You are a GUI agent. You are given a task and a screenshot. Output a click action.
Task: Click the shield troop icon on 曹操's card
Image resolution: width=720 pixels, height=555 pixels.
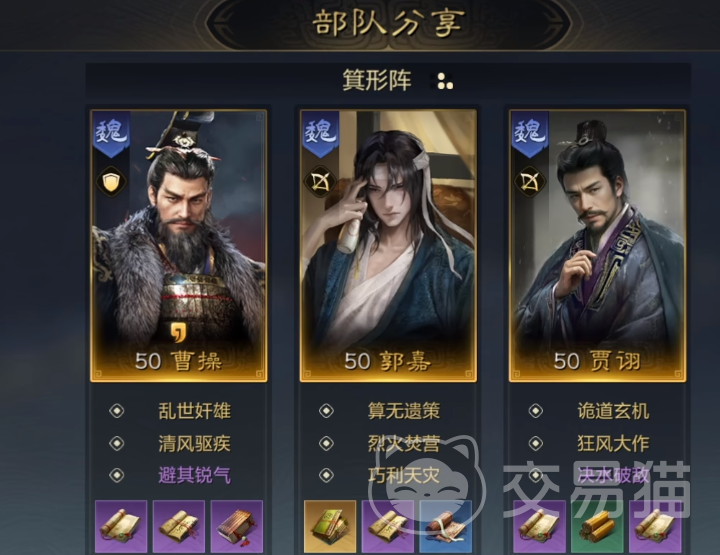click(x=111, y=182)
